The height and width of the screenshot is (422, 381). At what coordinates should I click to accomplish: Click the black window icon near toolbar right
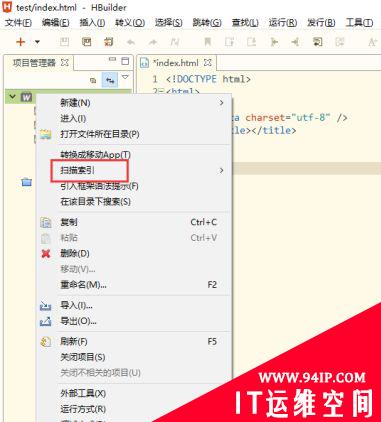tap(317, 42)
